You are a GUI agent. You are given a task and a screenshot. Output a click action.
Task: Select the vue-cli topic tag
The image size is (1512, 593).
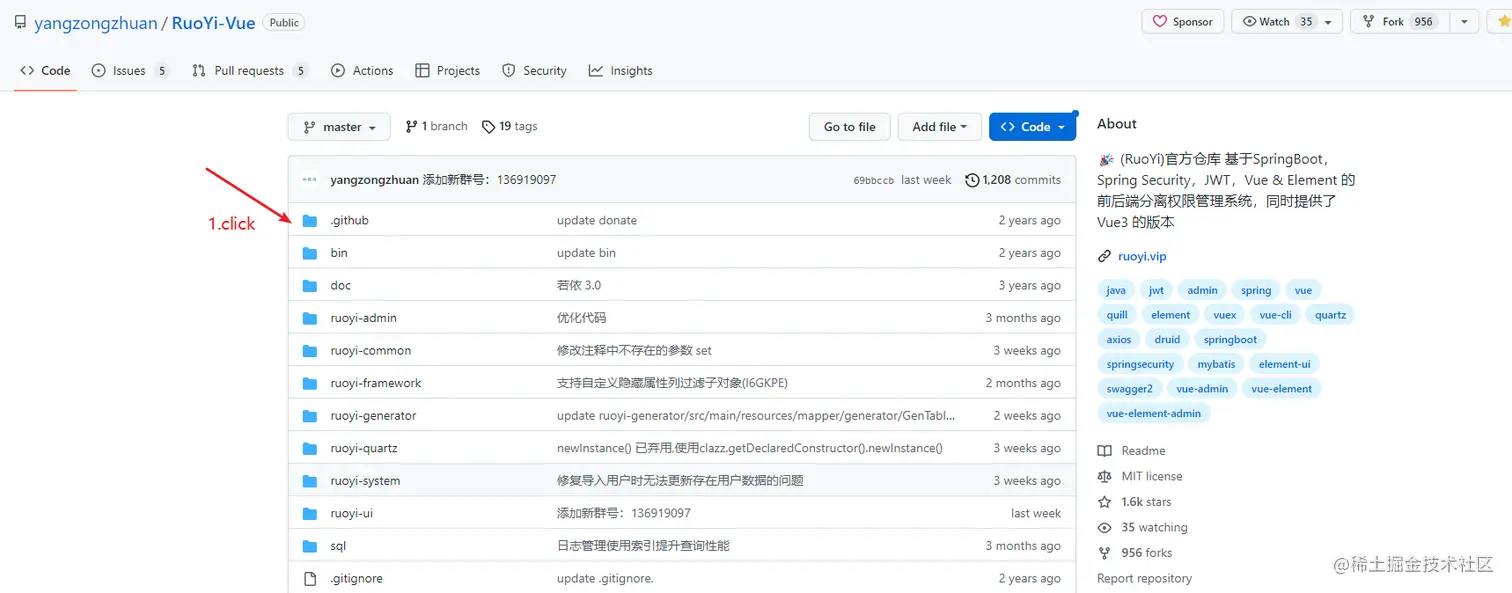pos(1276,315)
